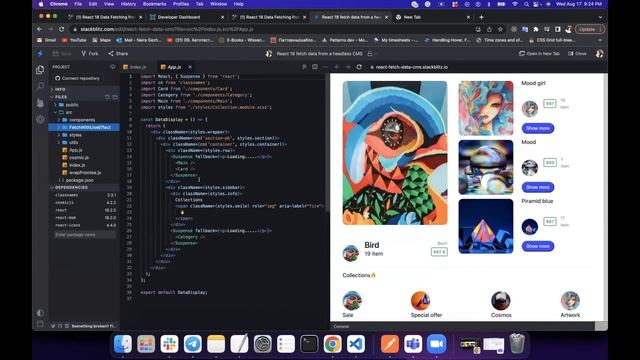Open the Console bar below the preview
Image resolution: width=640 pixels, height=360 pixels.
pyautogui.click(x=462, y=326)
